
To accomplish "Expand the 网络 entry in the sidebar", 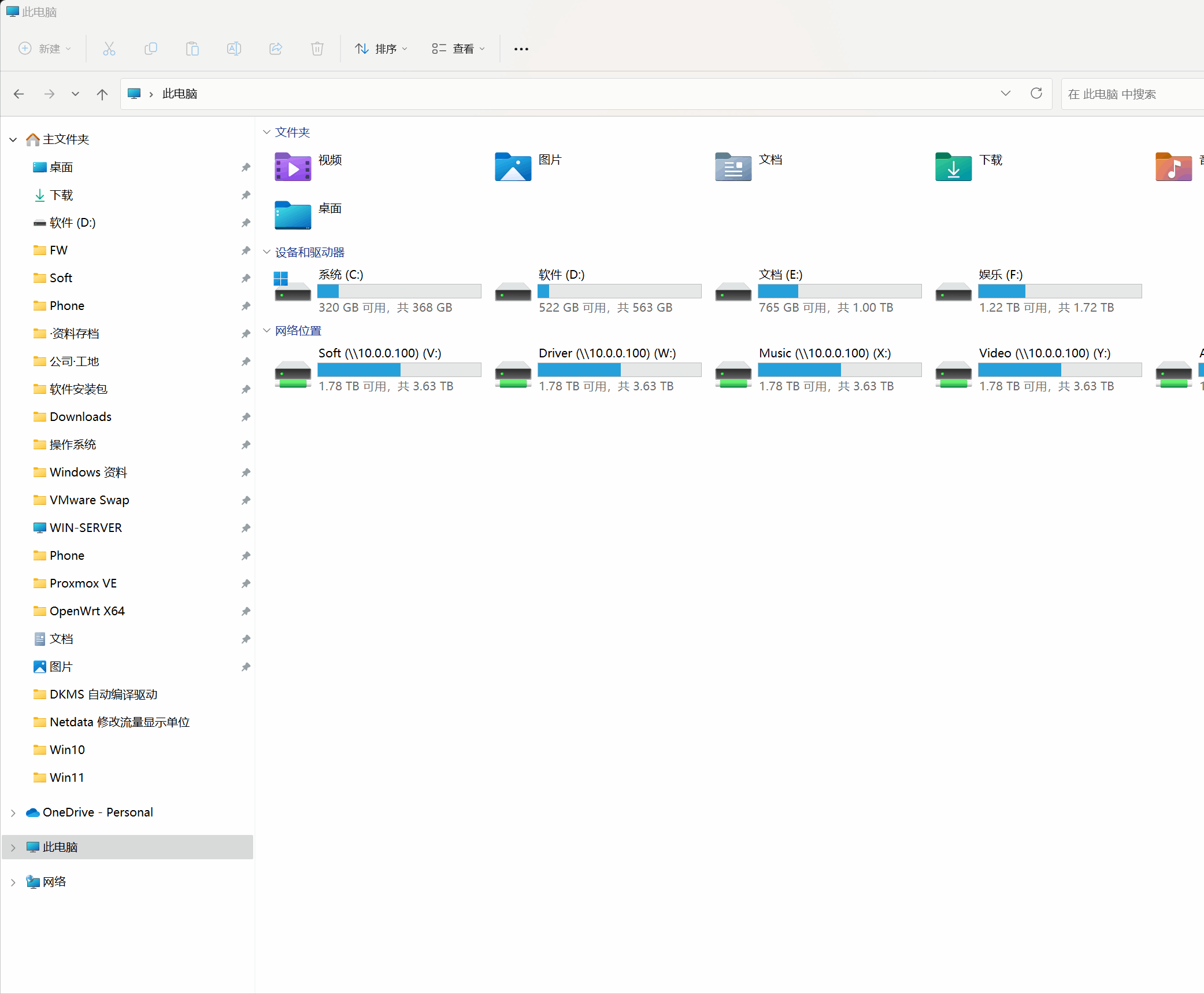I will pos(13,882).
